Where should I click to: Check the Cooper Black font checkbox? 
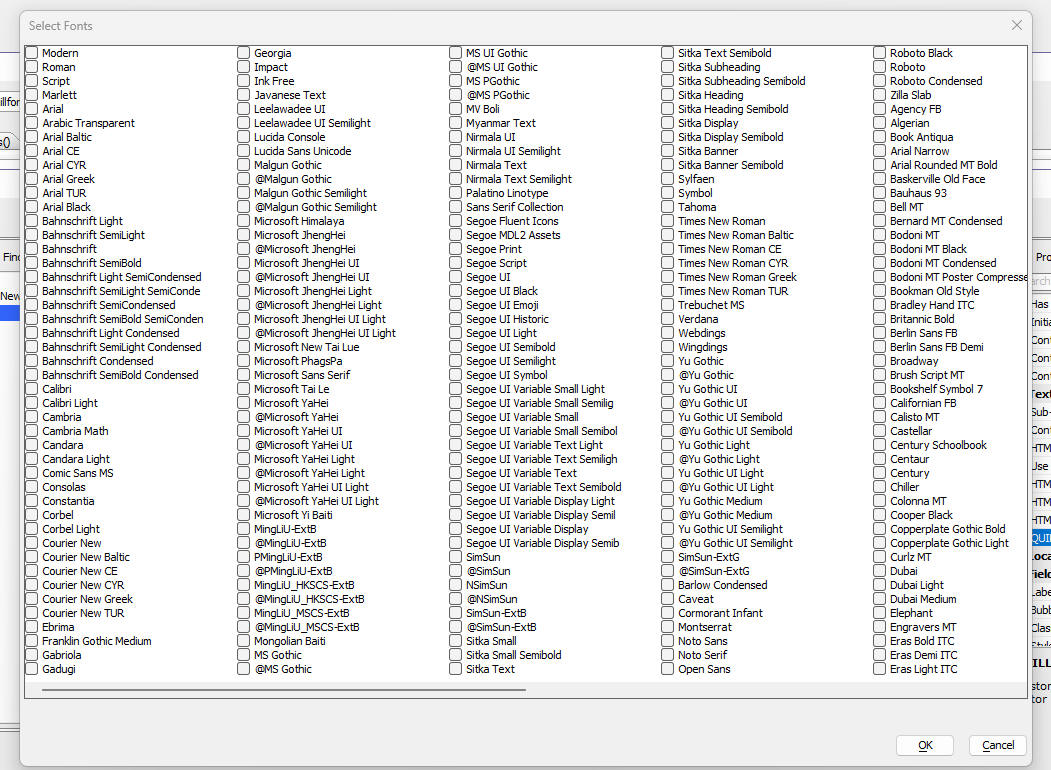point(880,515)
